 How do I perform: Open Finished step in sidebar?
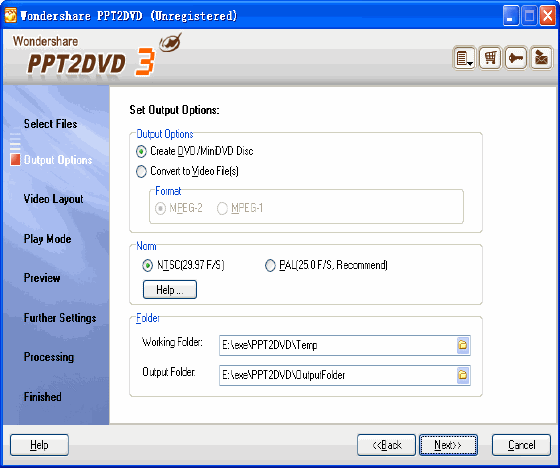(x=42, y=397)
